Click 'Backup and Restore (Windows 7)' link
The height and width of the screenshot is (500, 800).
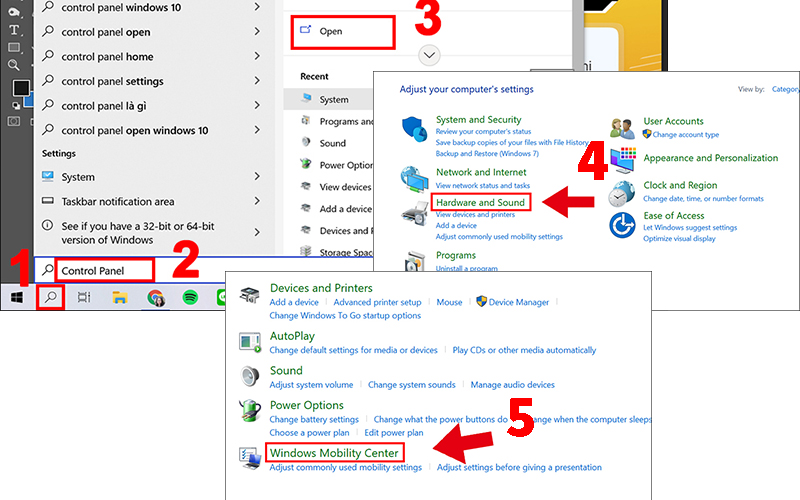487,154
